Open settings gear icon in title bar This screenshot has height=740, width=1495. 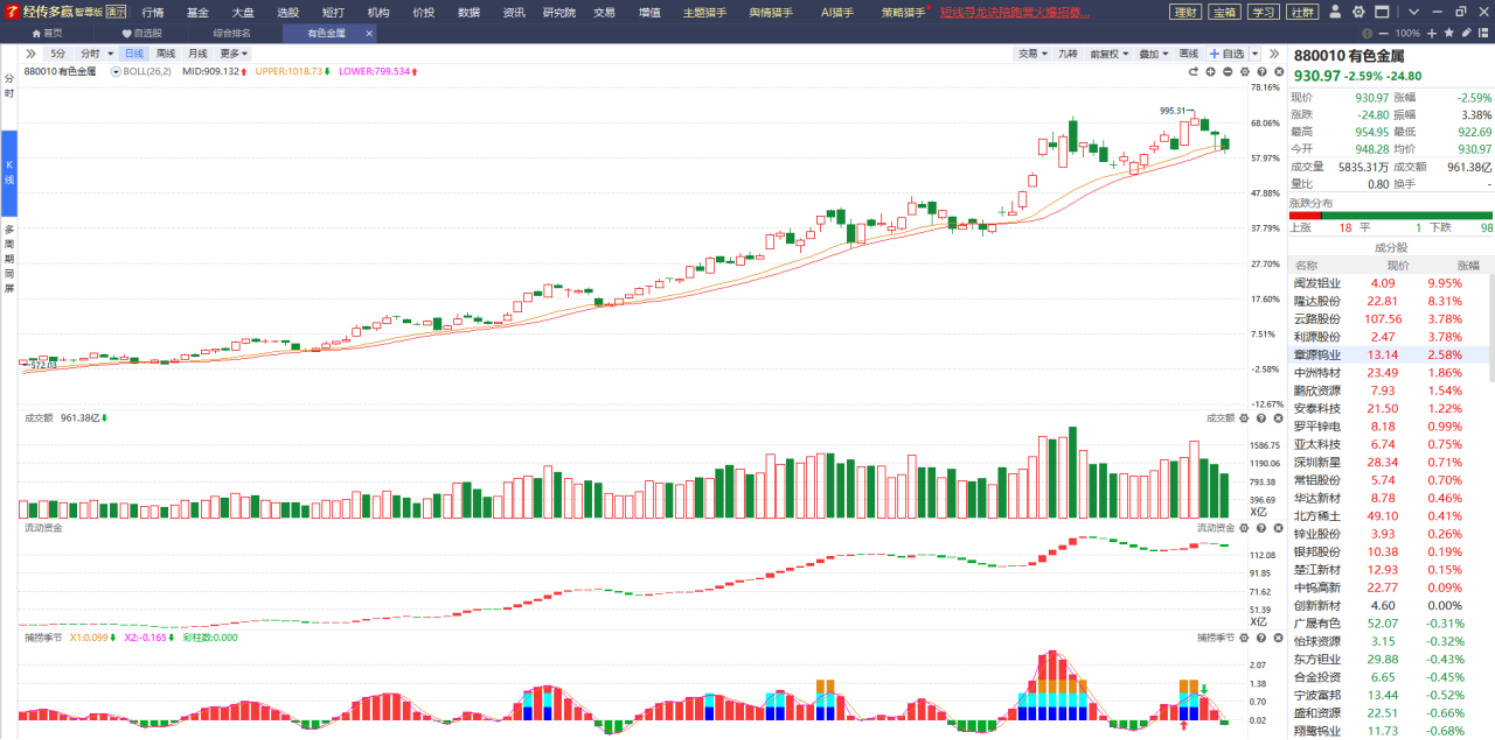click(x=1358, y=12)
